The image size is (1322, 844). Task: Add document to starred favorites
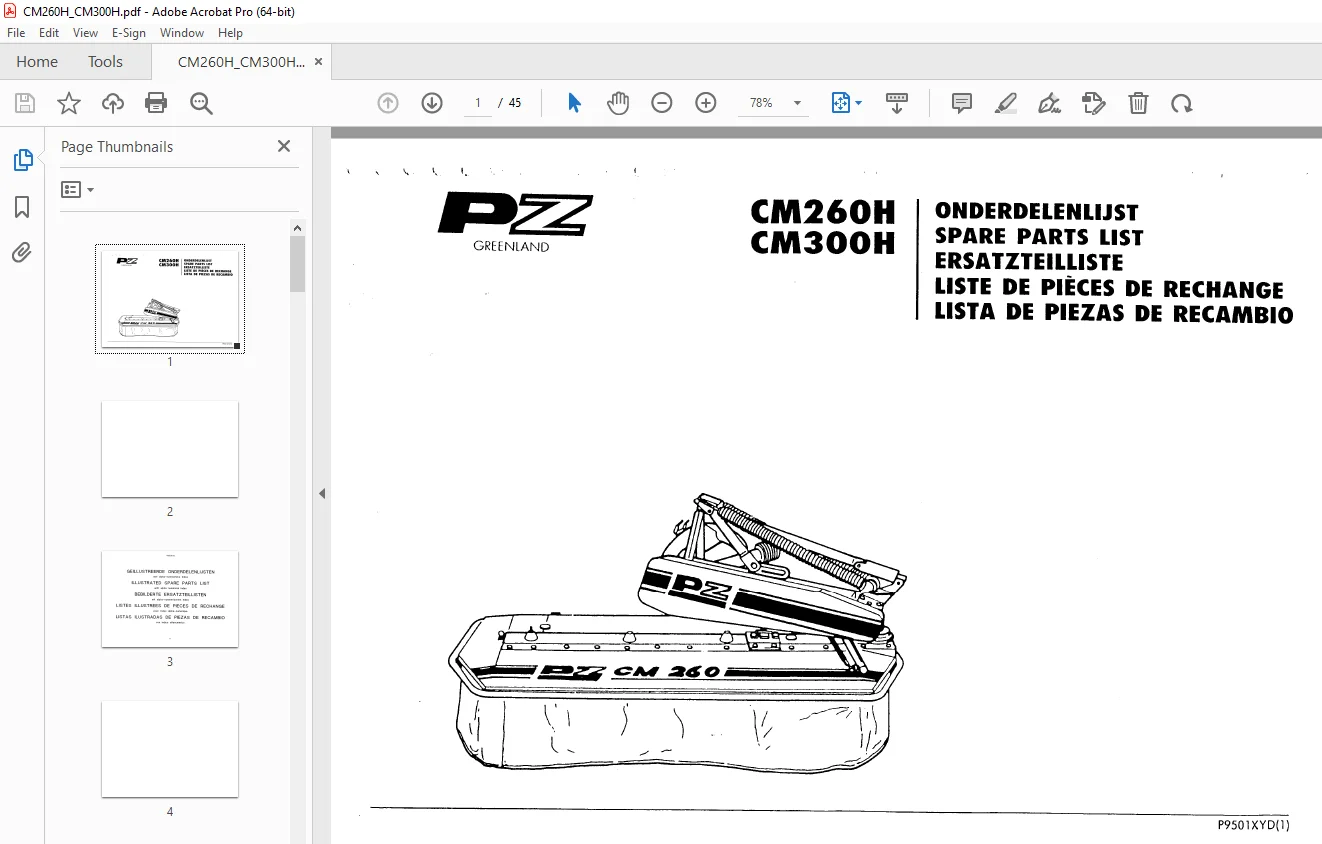(x=69, y=103)
